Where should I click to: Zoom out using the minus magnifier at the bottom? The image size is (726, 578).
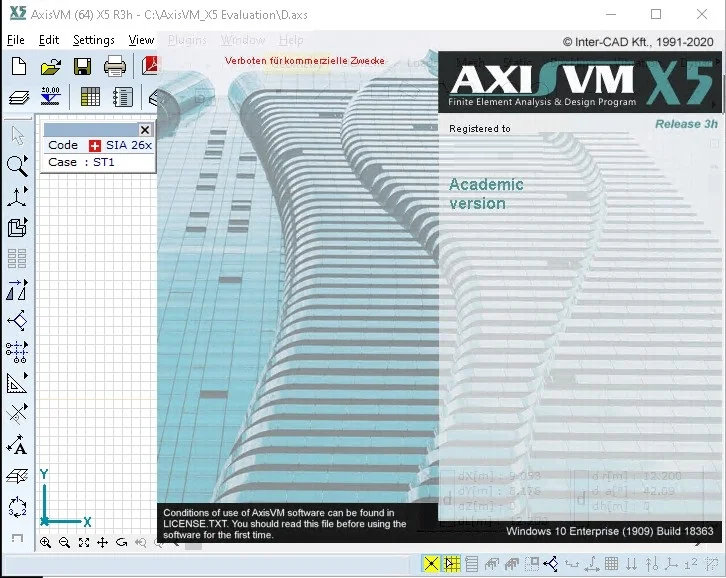64,542
